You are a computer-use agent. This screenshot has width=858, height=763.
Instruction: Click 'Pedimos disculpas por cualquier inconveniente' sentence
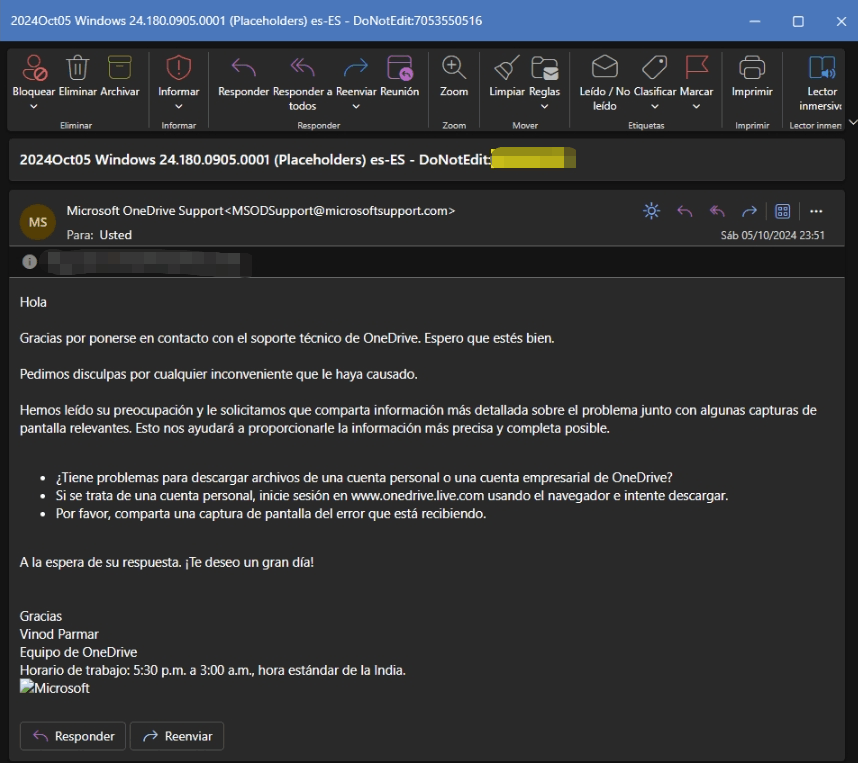tap(219, 374)
